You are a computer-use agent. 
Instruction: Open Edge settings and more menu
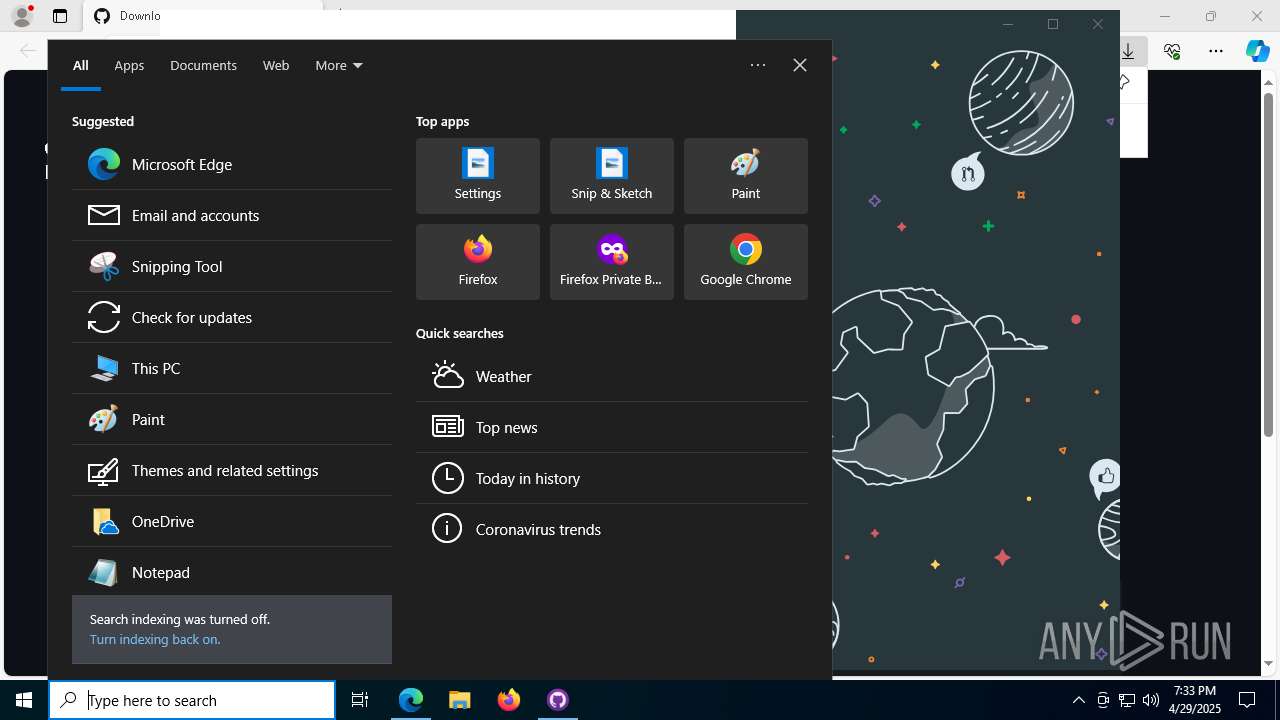[x=1216, y=51]
